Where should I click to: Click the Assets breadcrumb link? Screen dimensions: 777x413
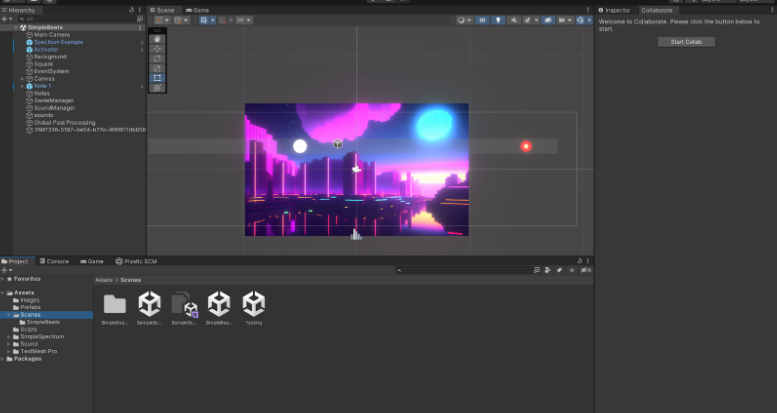(104, 280)
